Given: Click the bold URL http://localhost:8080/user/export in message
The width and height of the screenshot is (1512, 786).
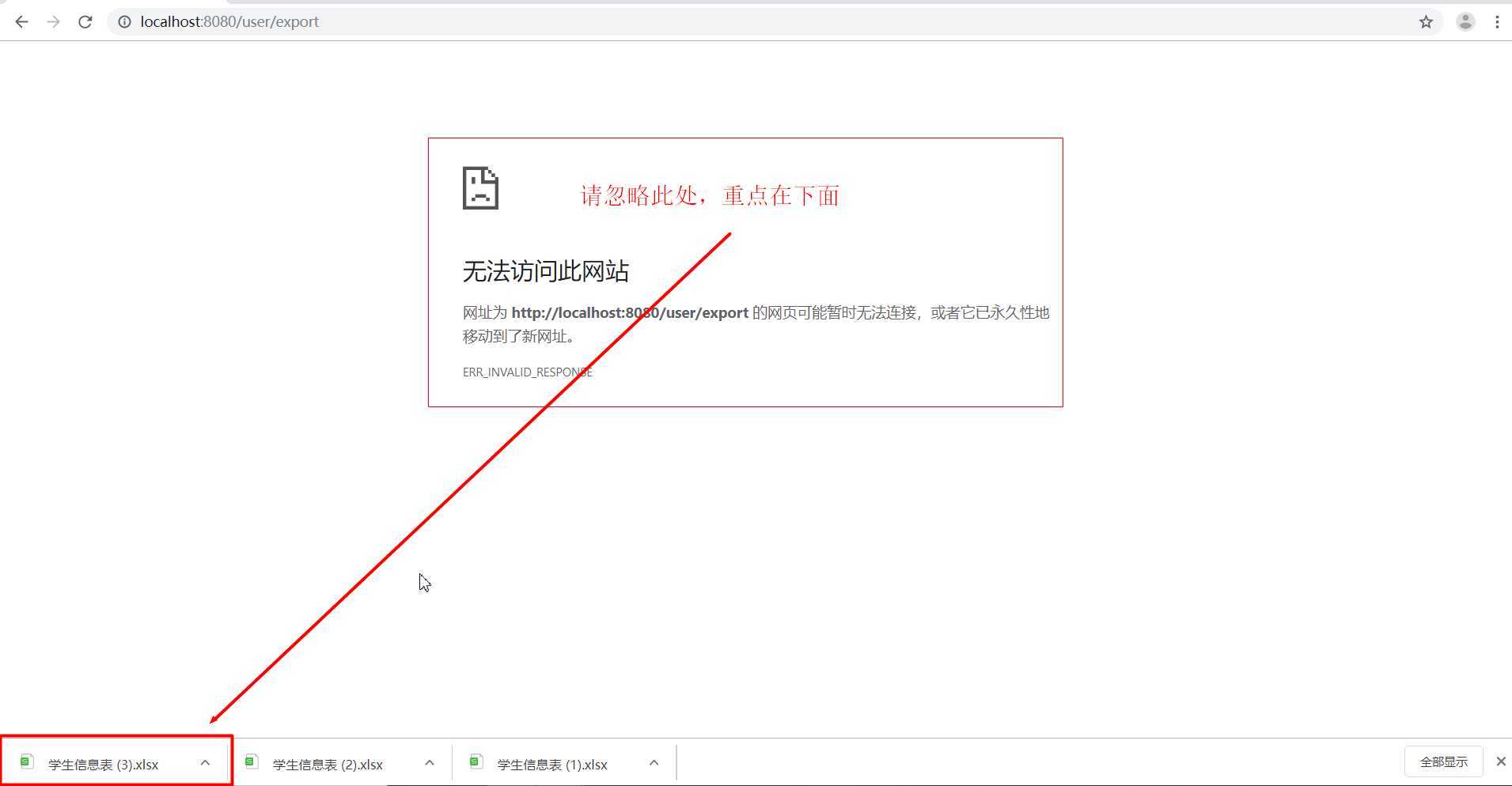Looking at the screenshot, I should [630, 312].
